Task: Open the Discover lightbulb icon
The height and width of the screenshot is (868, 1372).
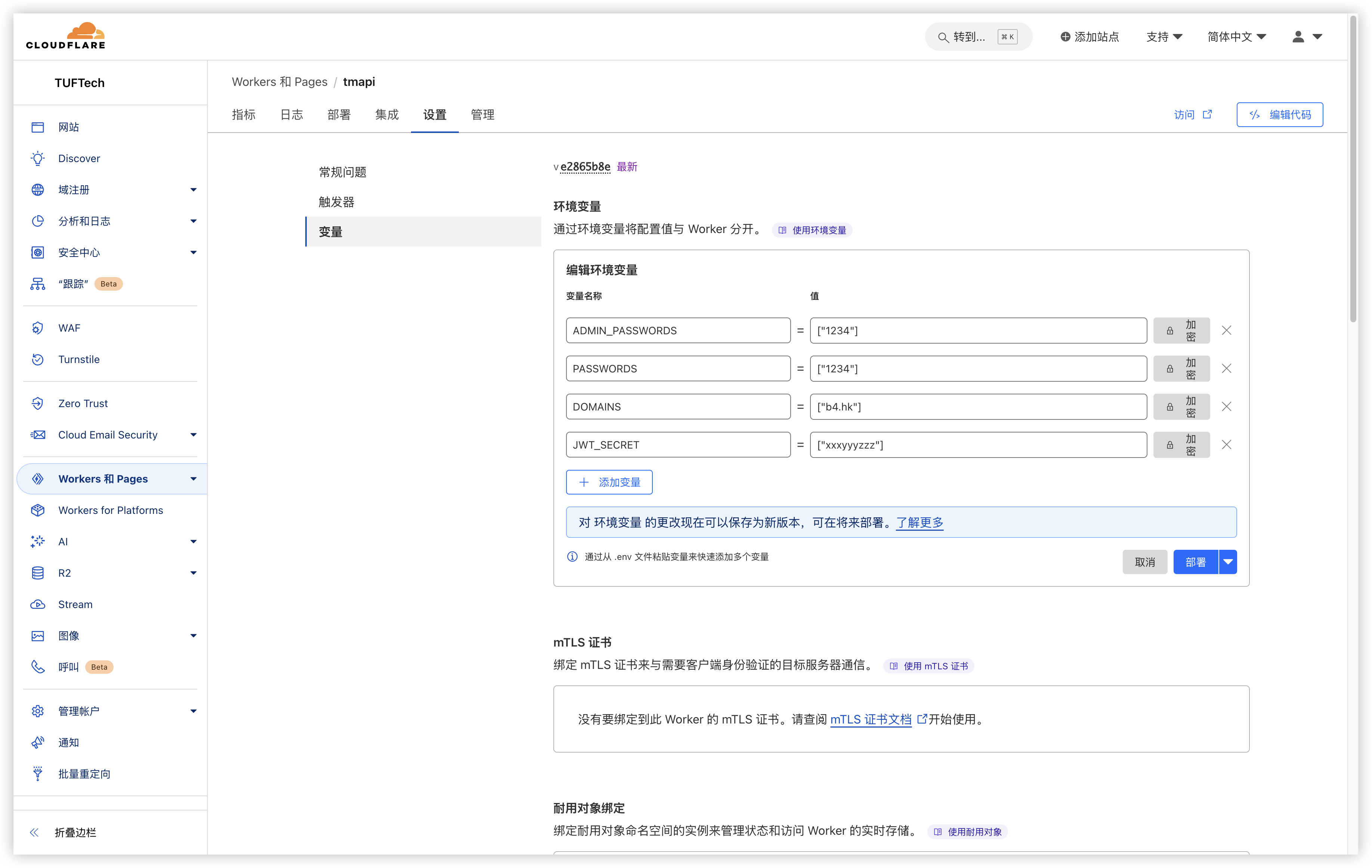Action: coord(38,158)
